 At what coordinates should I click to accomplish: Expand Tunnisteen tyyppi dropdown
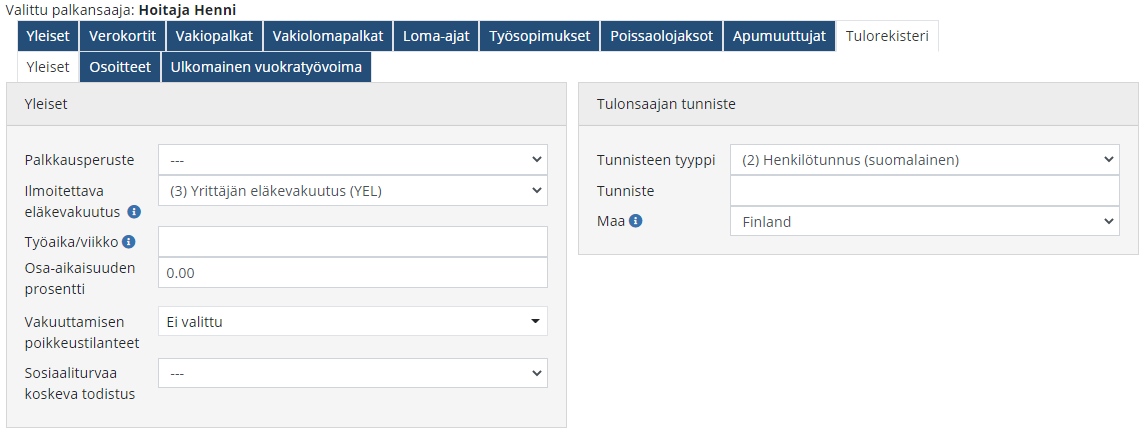(924, 160)
